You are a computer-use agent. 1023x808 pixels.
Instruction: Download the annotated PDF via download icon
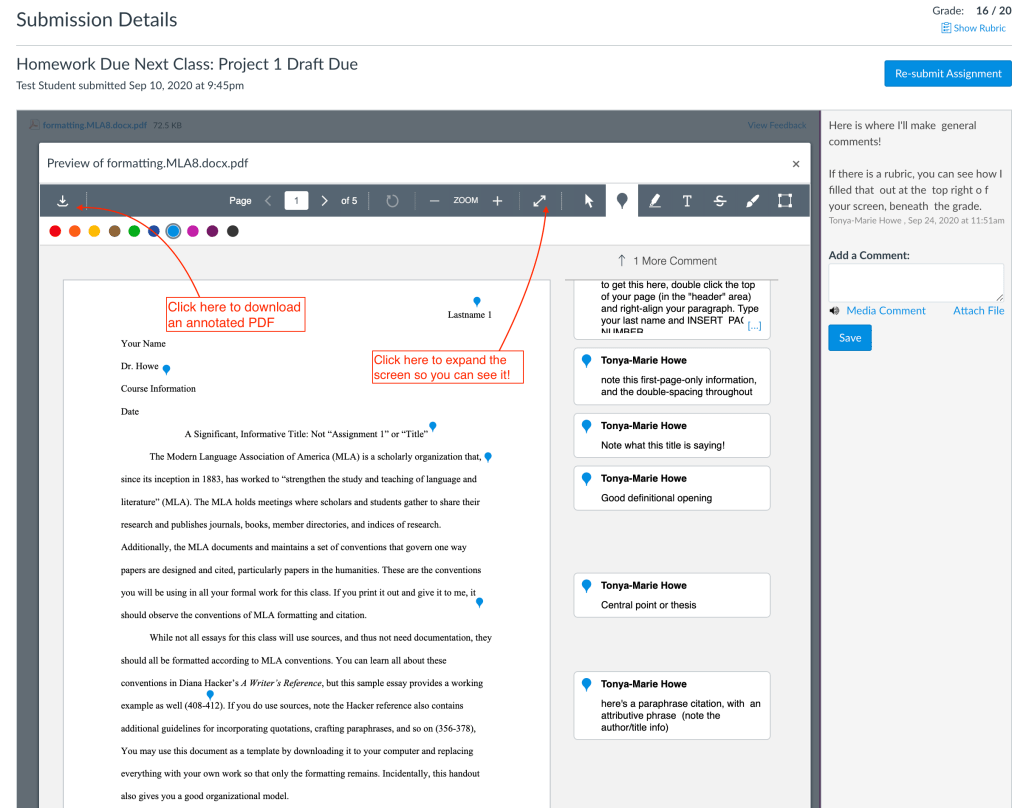(x=62, y=201)
